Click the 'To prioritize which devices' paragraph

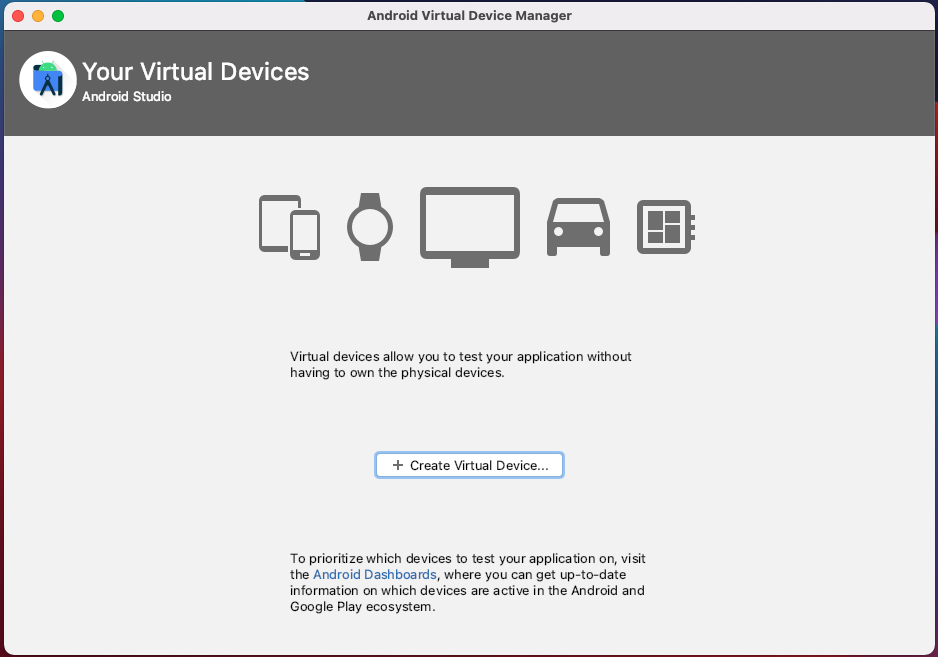468,582
